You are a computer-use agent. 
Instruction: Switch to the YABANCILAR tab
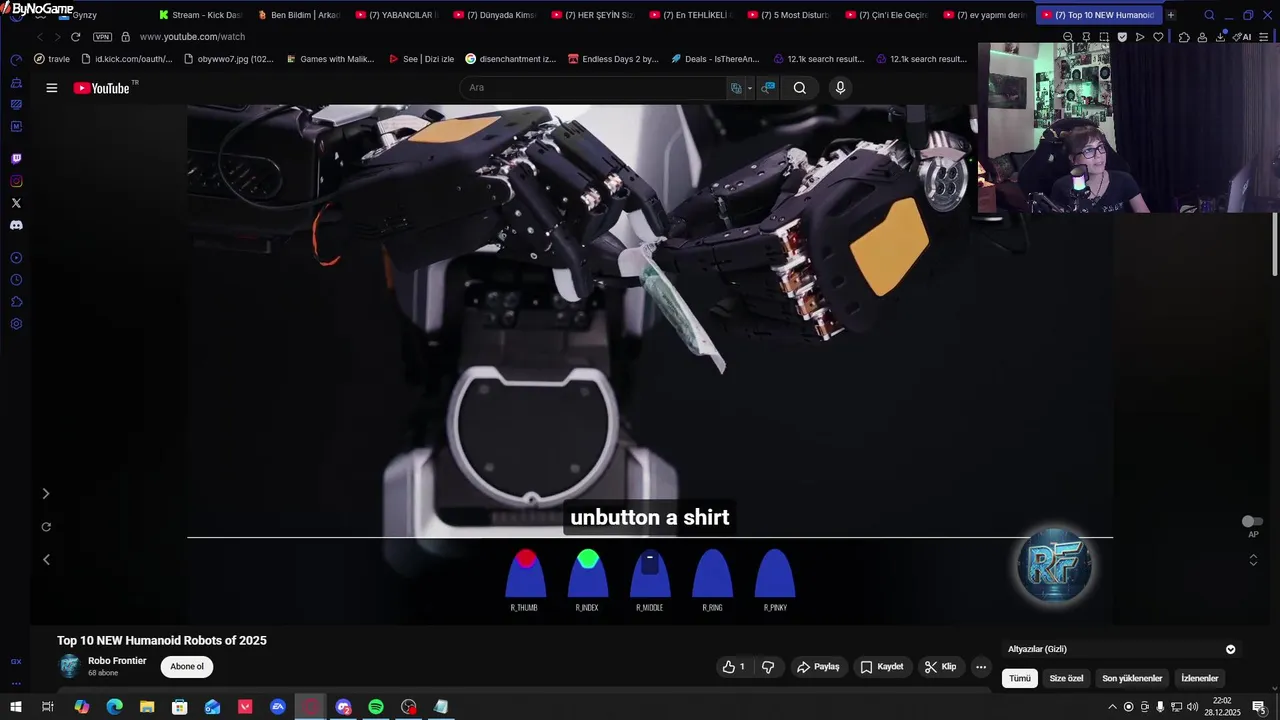(397, 15)
